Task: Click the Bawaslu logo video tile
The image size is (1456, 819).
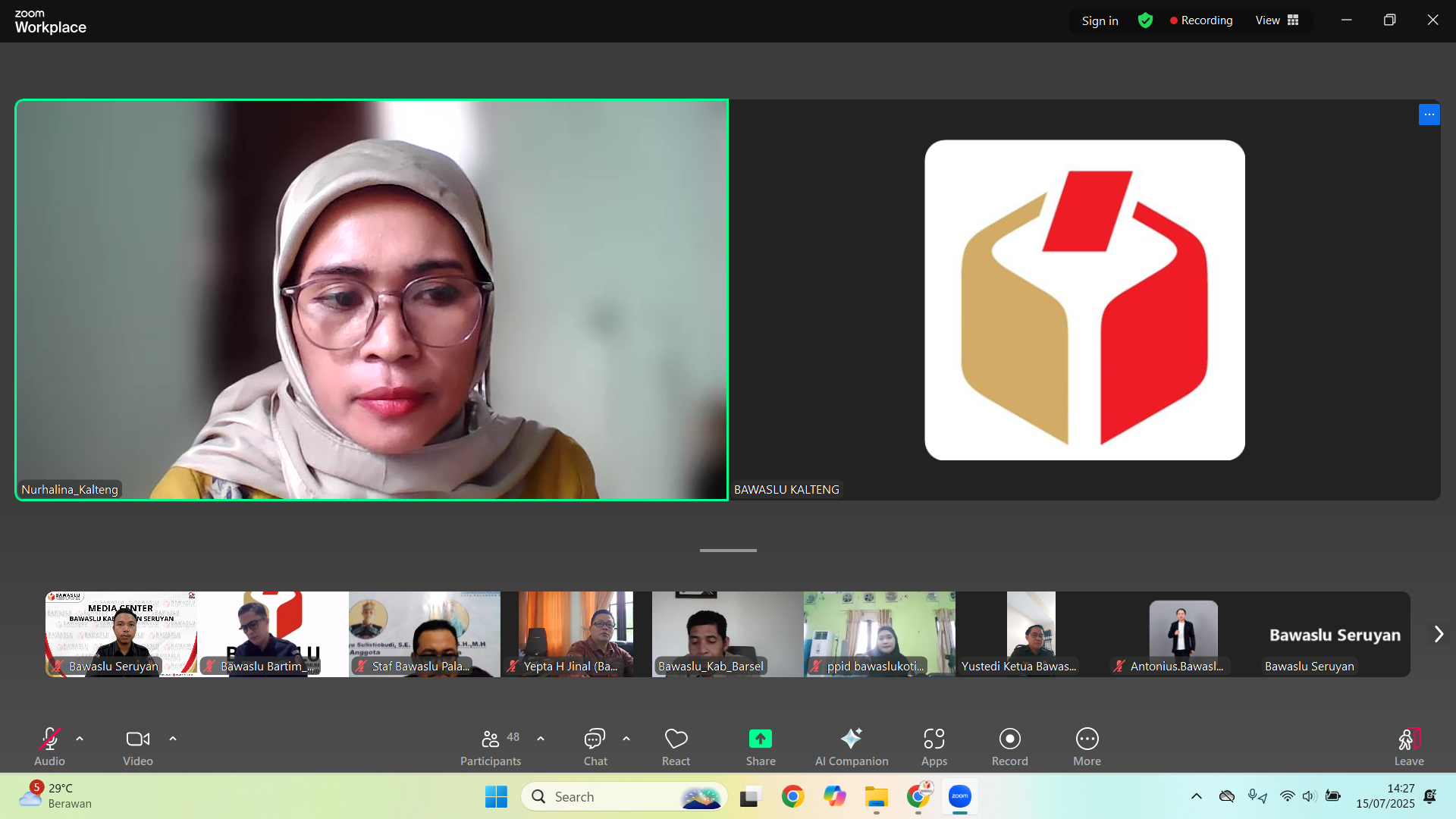Action: coord(1084,300)
